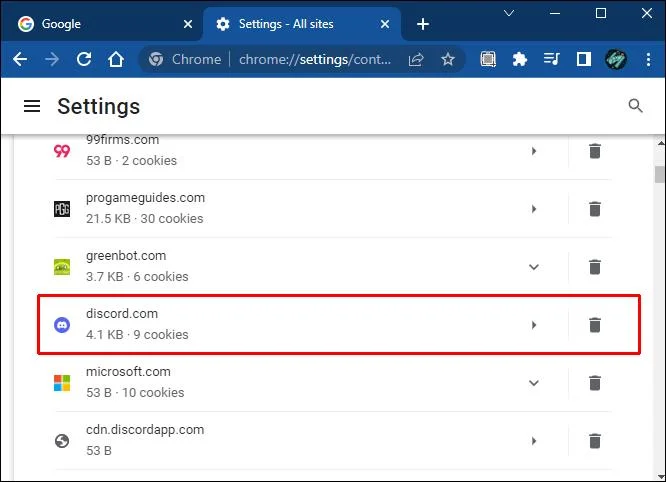This screenshot has height=482, width=666.
Task: Click the browser forward arrow
Action: point(52,59)
